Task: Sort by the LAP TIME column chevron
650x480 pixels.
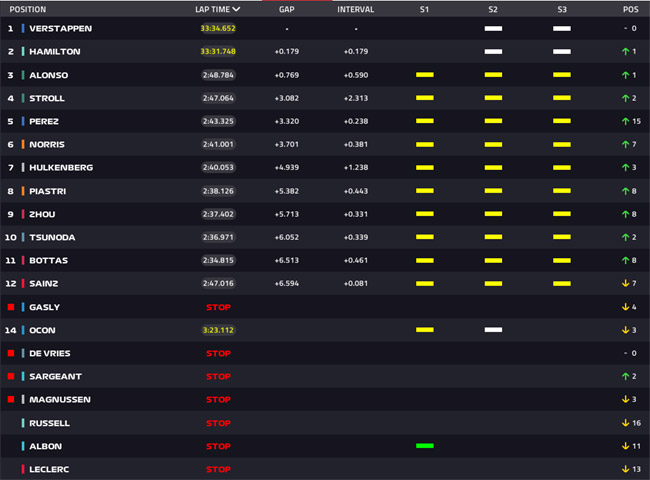Action: coord(236,9)
